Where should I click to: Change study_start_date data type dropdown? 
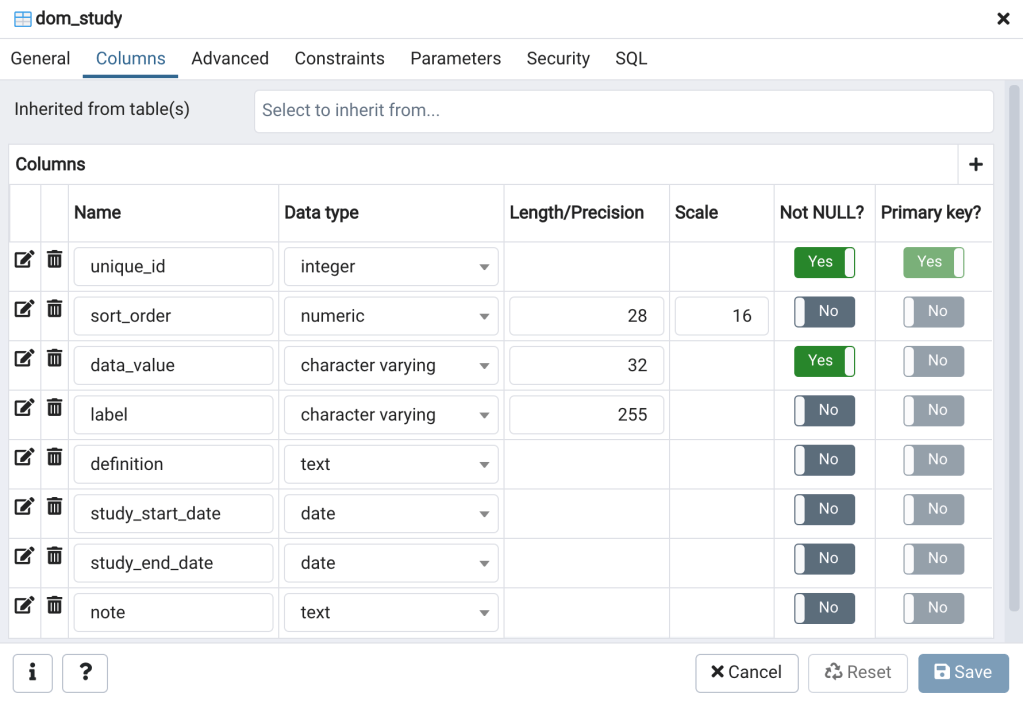click(x=390, y=514)
